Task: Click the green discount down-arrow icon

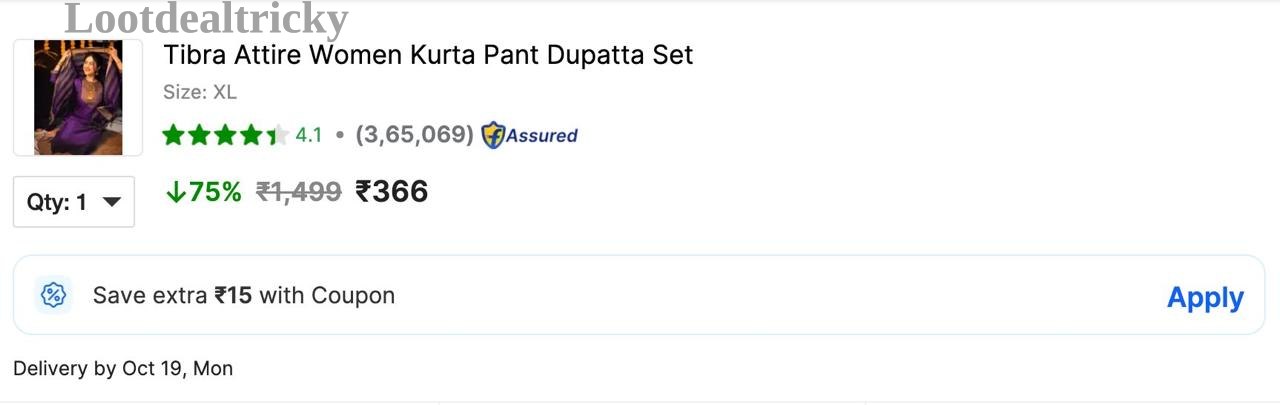Action: (176, 192)
